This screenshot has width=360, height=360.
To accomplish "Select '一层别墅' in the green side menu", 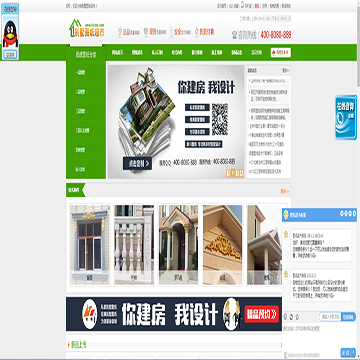I will click(x=80, y=72).
